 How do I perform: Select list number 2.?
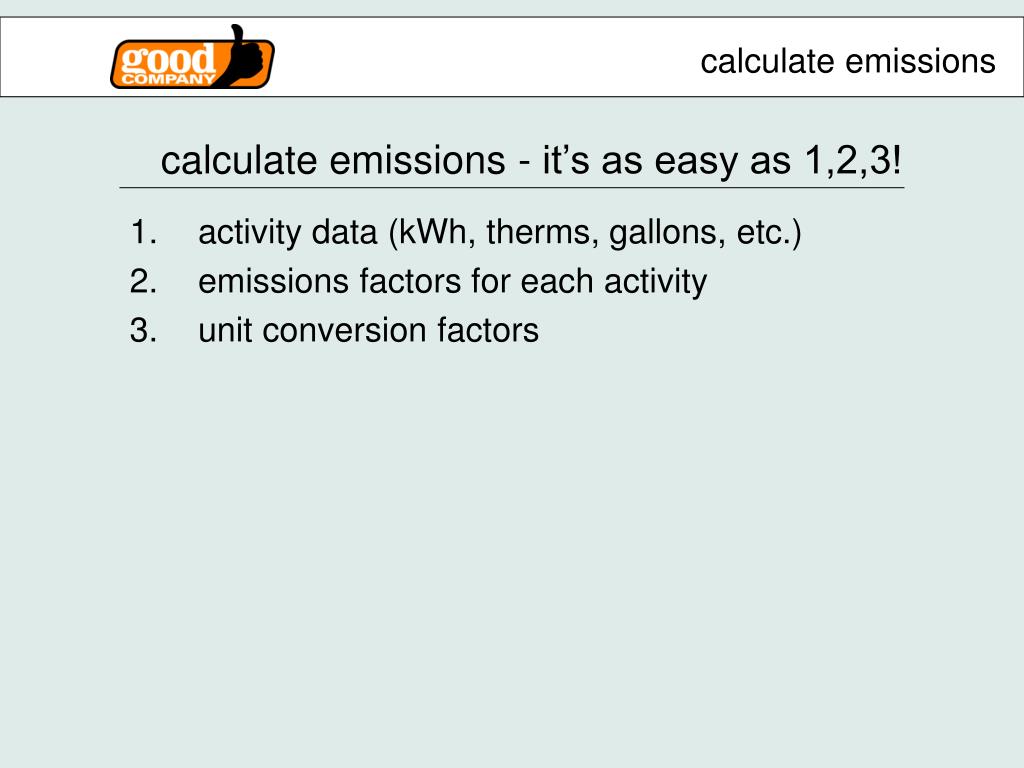click(x=144, y=281)
